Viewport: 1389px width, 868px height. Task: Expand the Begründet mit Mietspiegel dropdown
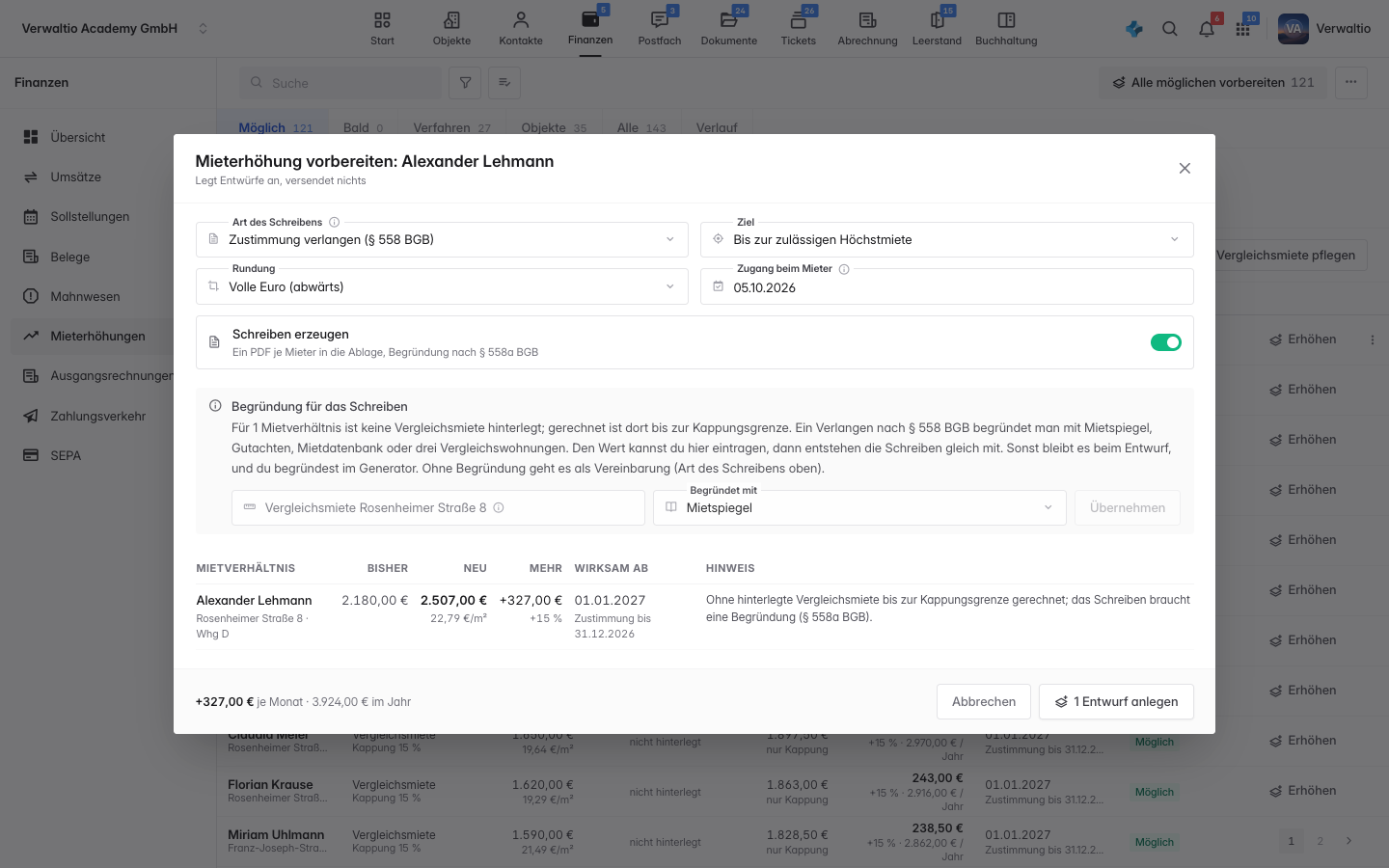coord(859,508)
